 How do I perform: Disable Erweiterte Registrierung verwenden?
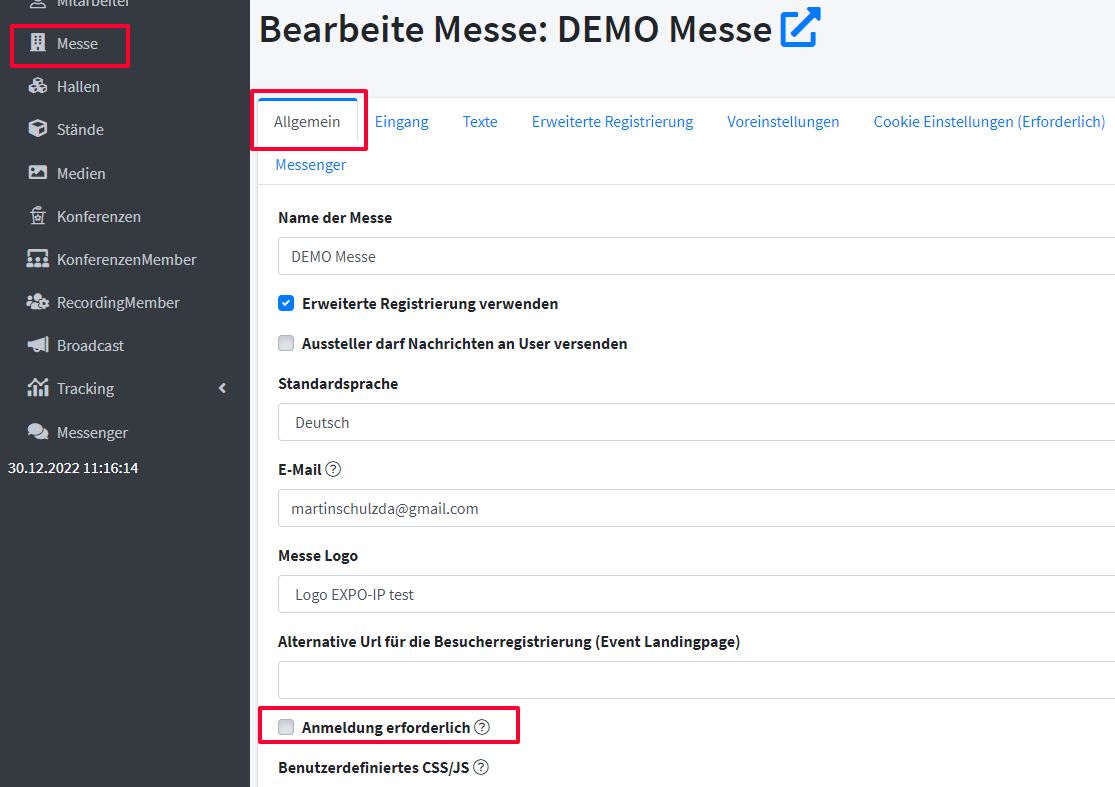tap(286, 302)
